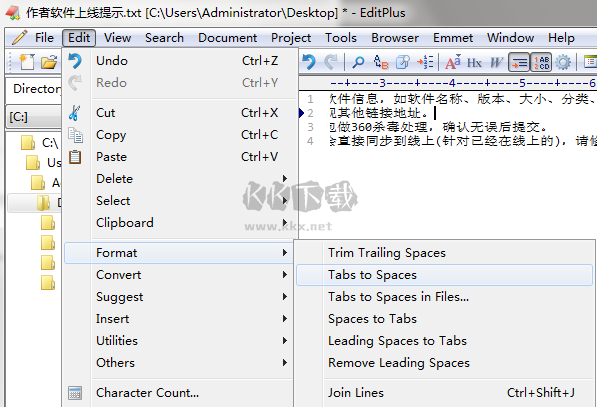Open the Search menu

164,38
